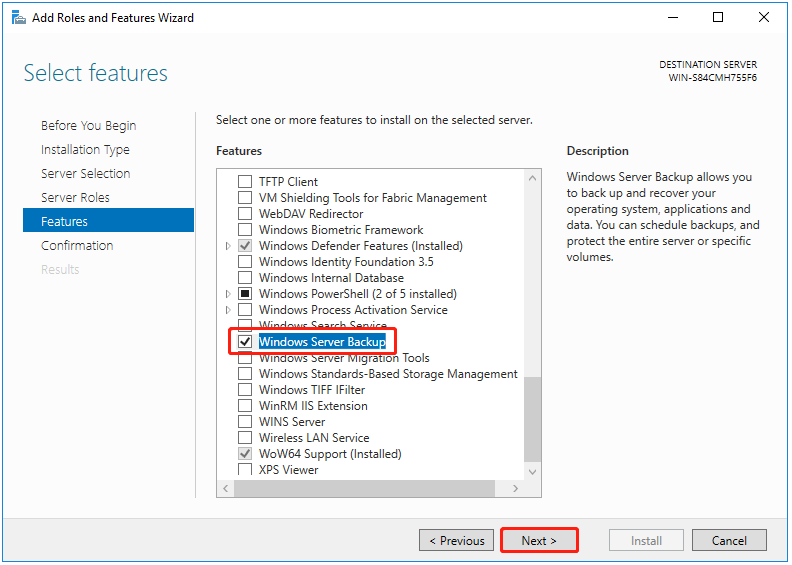792x565 pixels.
Task: Click the Next button
Action: point(541,541)
